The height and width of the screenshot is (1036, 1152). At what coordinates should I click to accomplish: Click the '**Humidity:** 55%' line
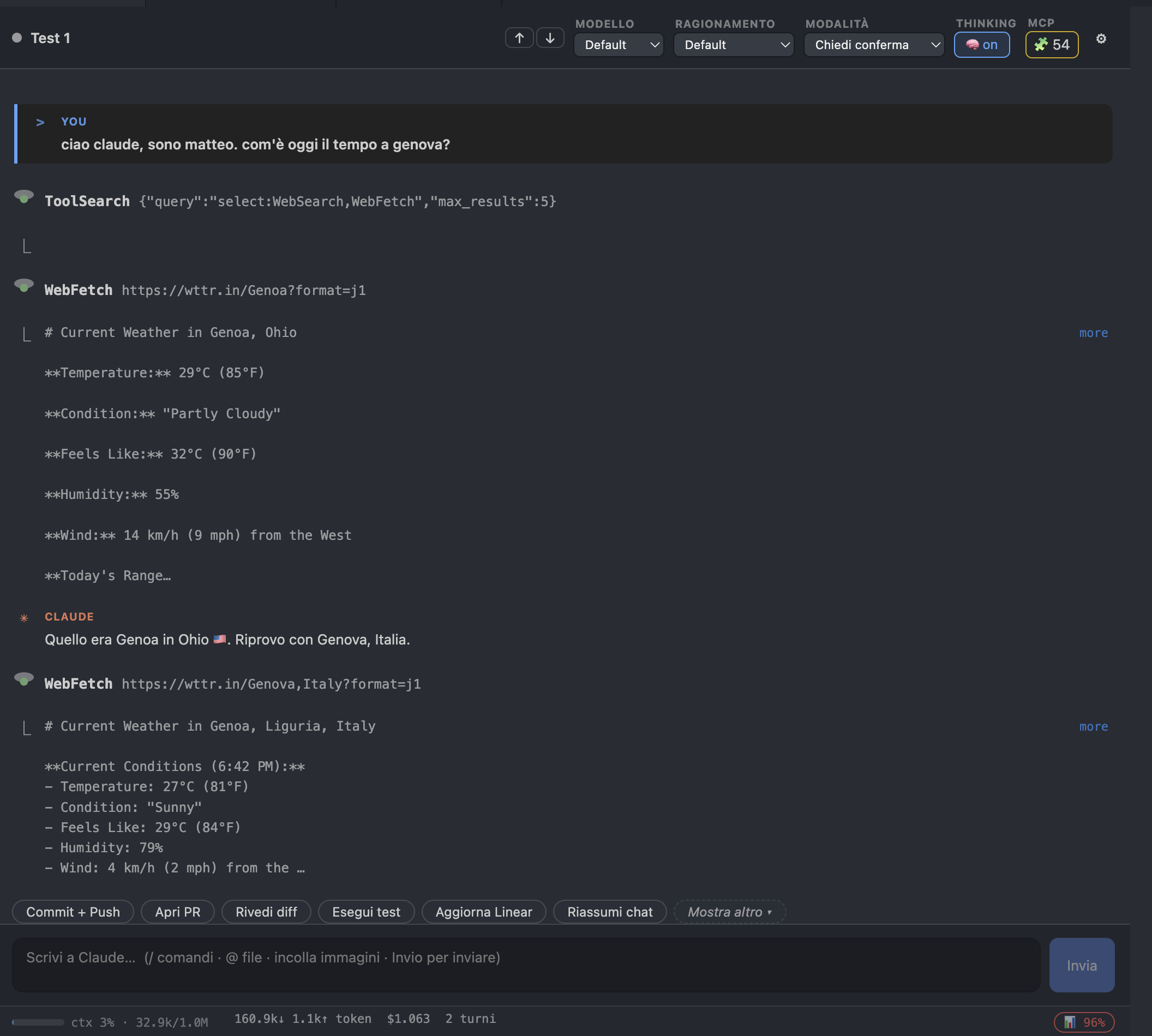[x=112, y=495]
